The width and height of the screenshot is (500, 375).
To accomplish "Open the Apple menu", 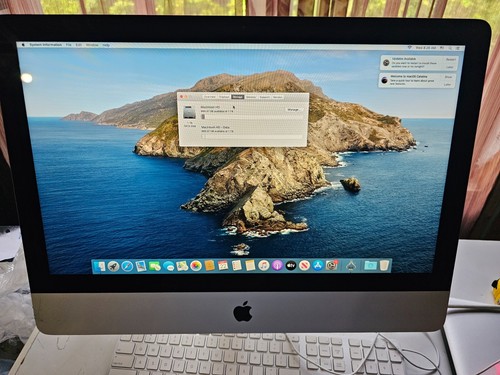I will [23, 45].
